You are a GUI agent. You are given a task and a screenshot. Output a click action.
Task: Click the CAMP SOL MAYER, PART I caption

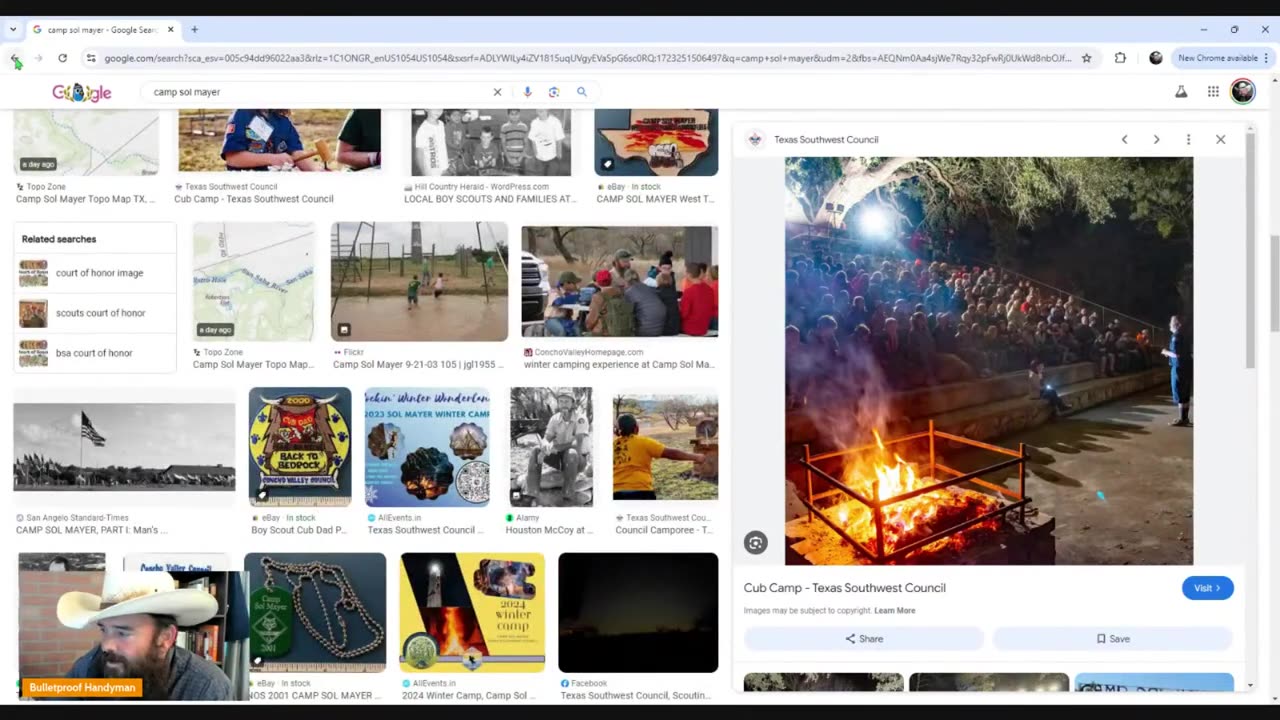tap(92, 530)
